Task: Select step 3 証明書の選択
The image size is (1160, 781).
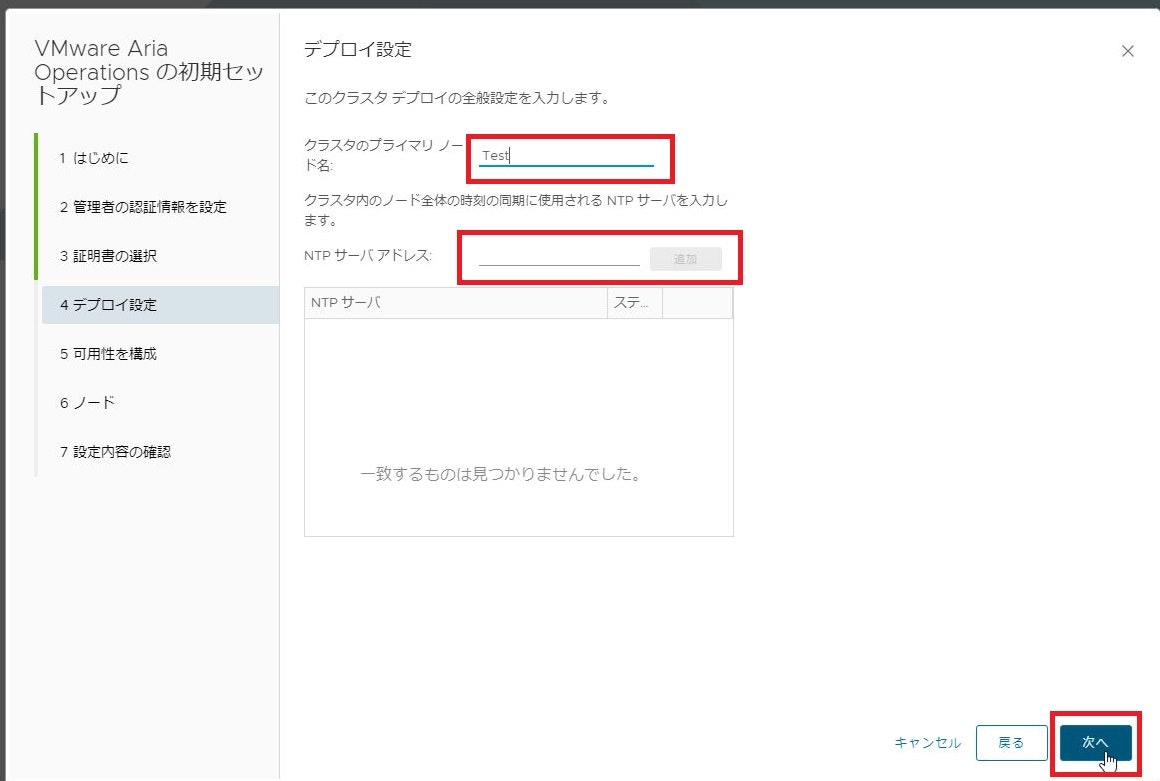Action: pos(109,256)
